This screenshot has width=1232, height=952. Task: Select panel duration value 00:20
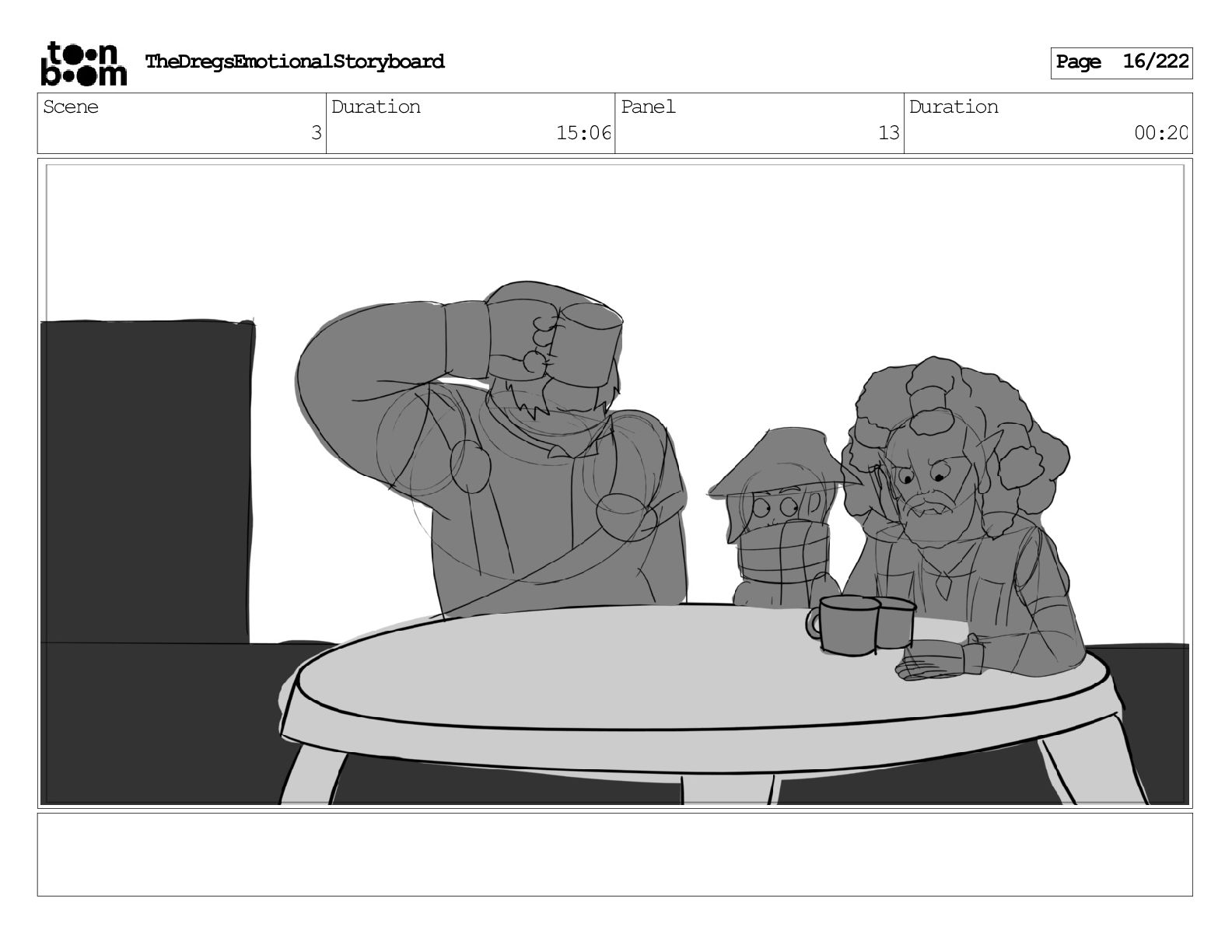click(x=1160, y=133)
